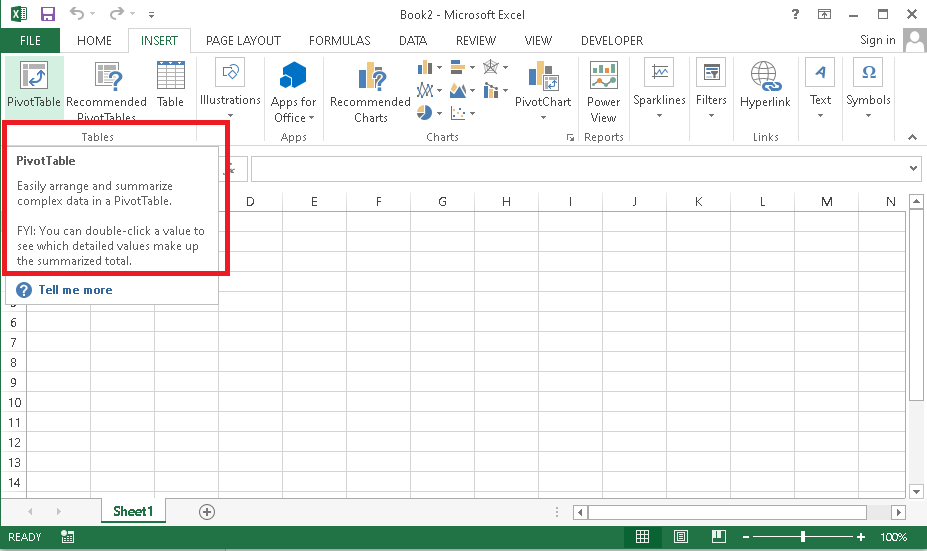
Task: Insert a line chart
Action: [x=430, y=90]
